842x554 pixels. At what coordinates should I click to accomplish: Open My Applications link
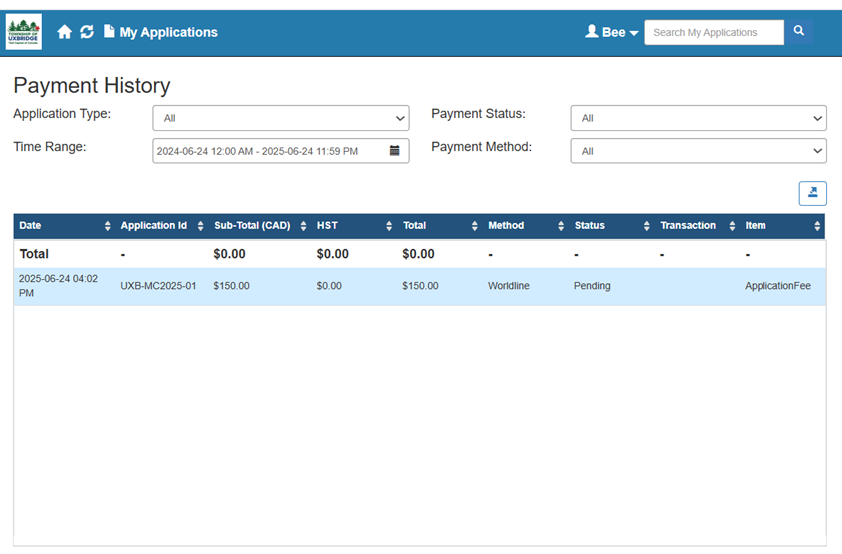[161, 32]
